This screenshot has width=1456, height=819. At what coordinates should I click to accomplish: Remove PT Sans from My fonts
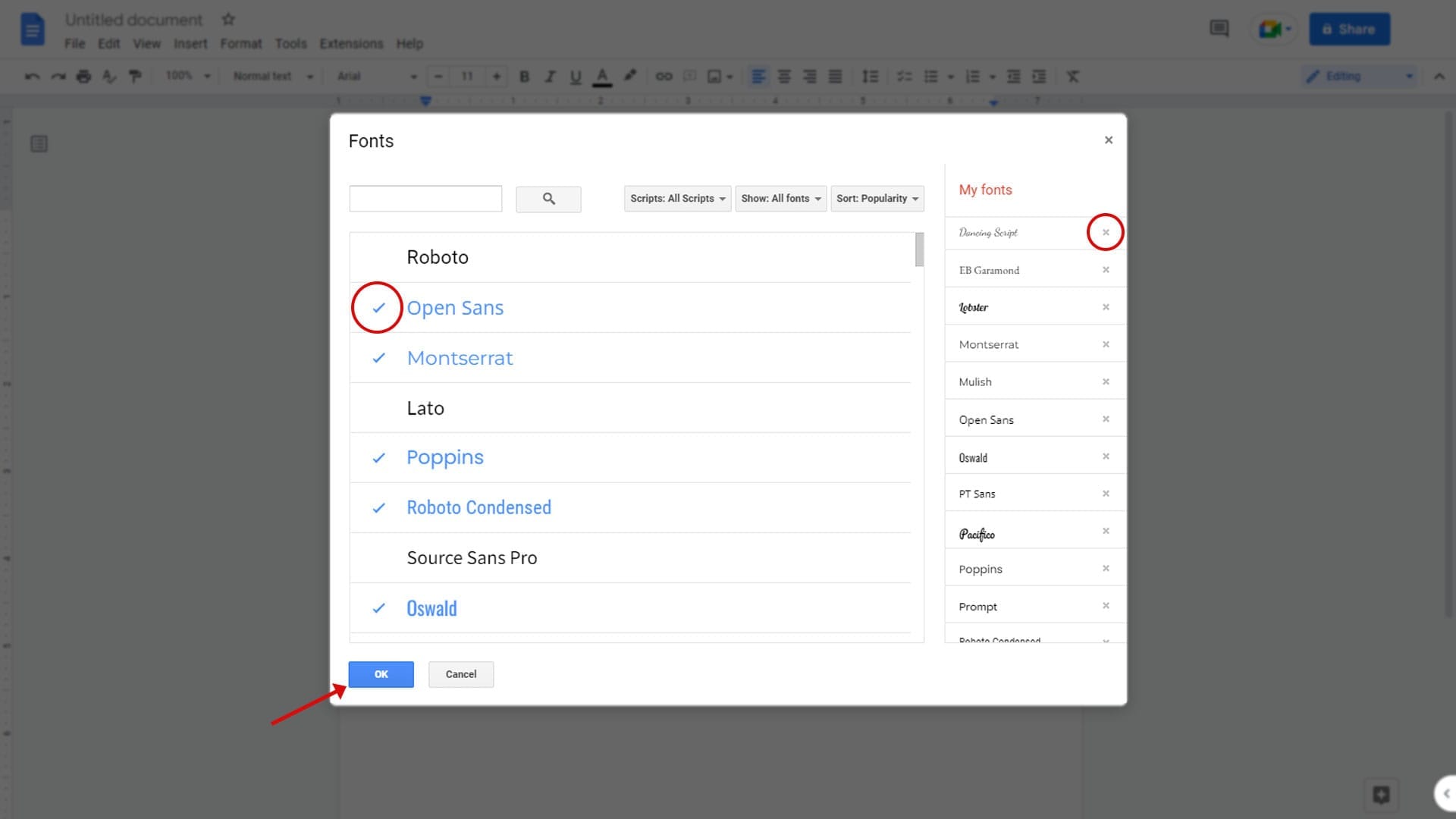(x=1106, y=494)
